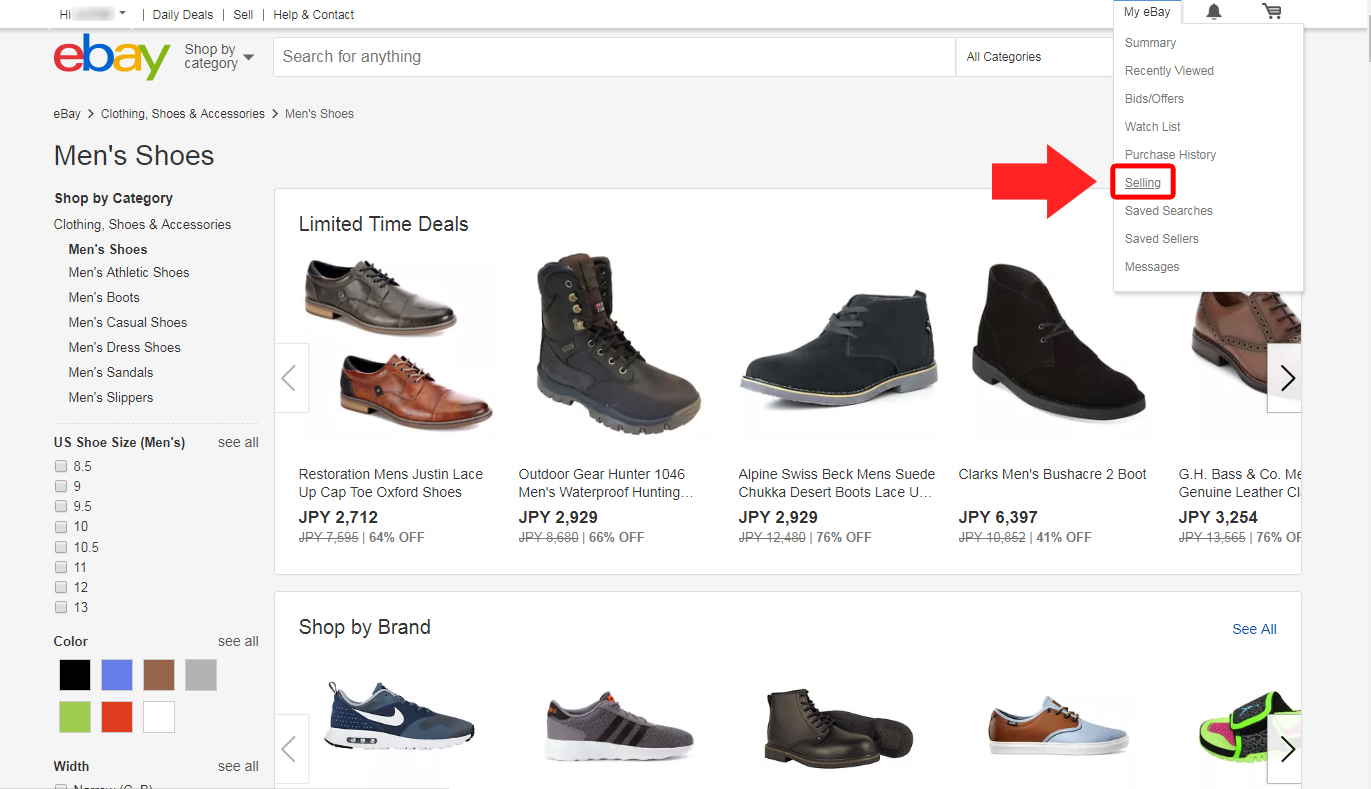Open Help & Contact link
1371x789 pixels.
(x=314, y=14)
